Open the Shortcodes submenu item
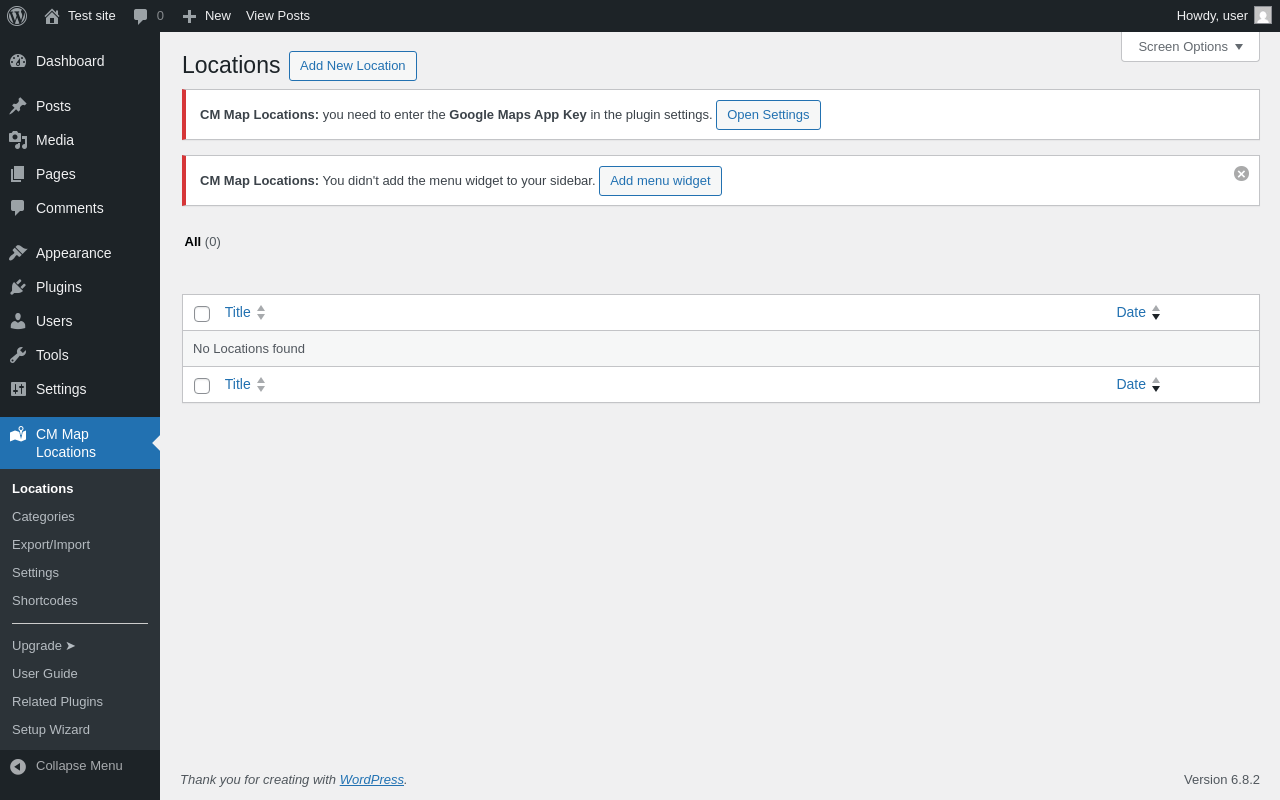Screen dimensions: 1280x800 [45, 601]
